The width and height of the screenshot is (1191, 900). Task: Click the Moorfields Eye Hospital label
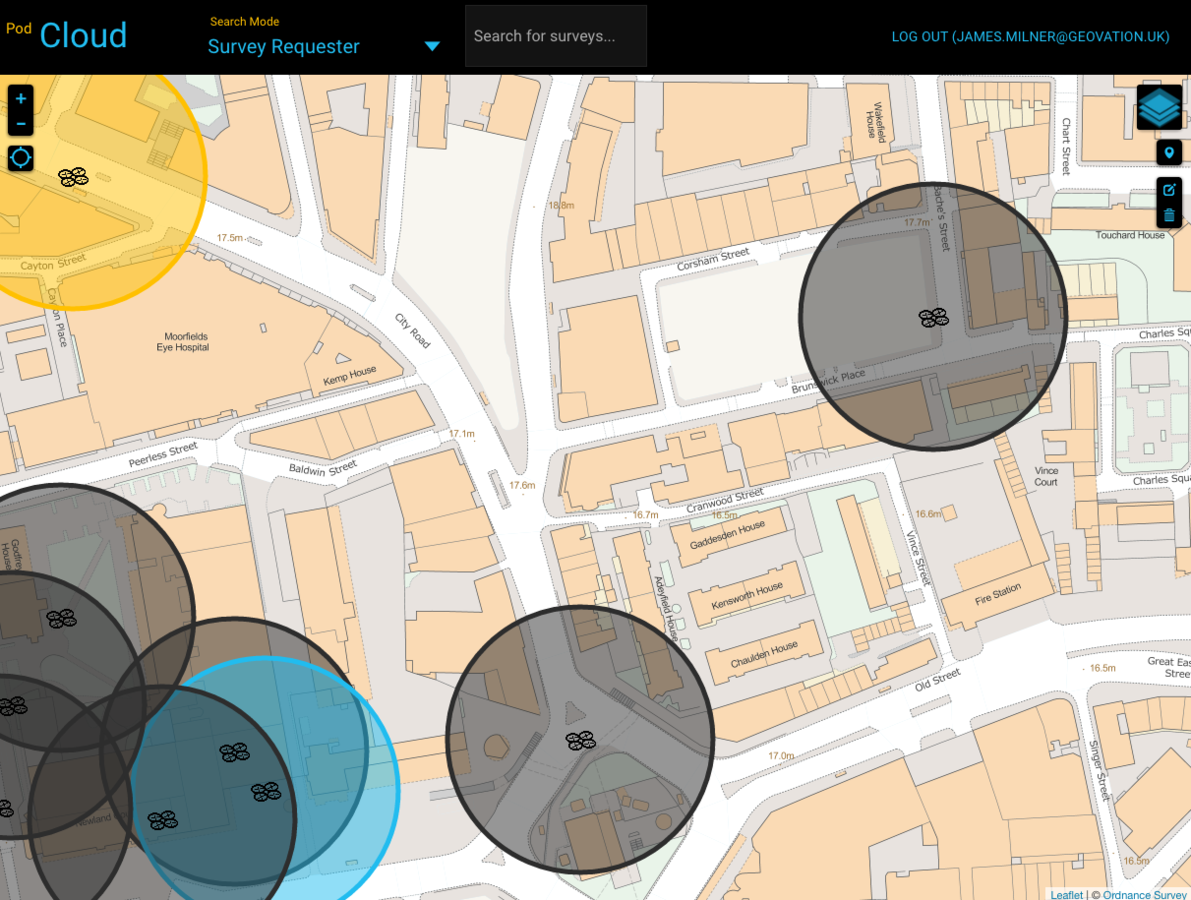tap(183, 342)
